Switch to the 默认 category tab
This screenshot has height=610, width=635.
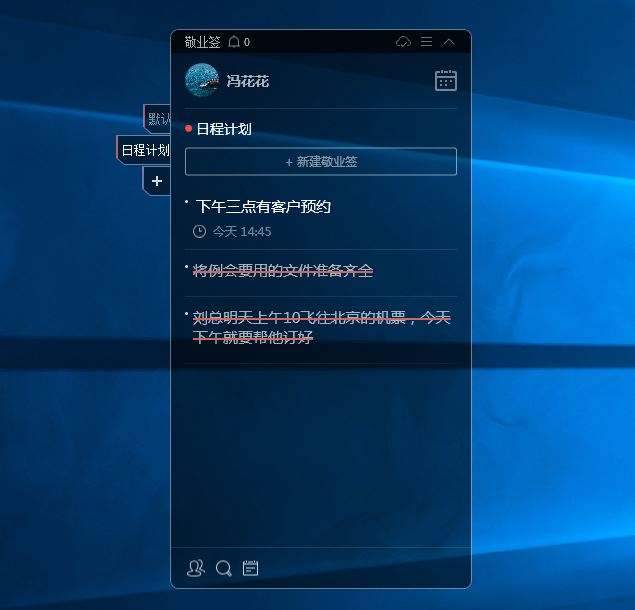coord(158,119)
